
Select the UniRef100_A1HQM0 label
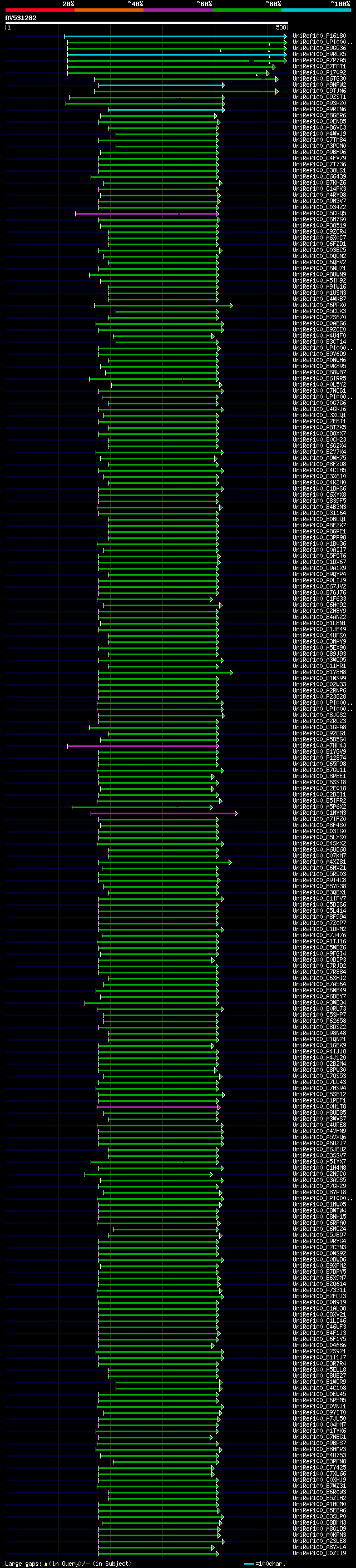(x=319, y=1504)
